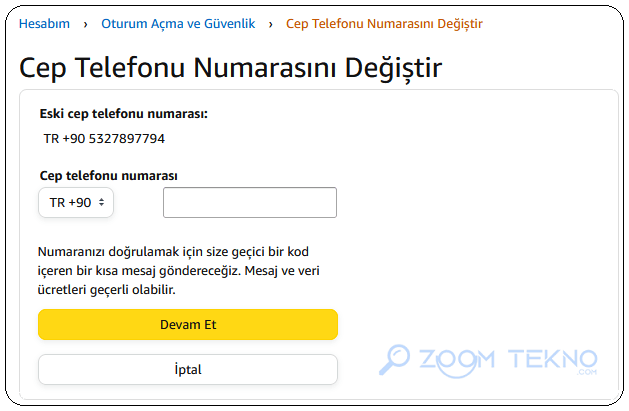Click the Numaranızı doğrulamak info text line

tap(173, 252)
